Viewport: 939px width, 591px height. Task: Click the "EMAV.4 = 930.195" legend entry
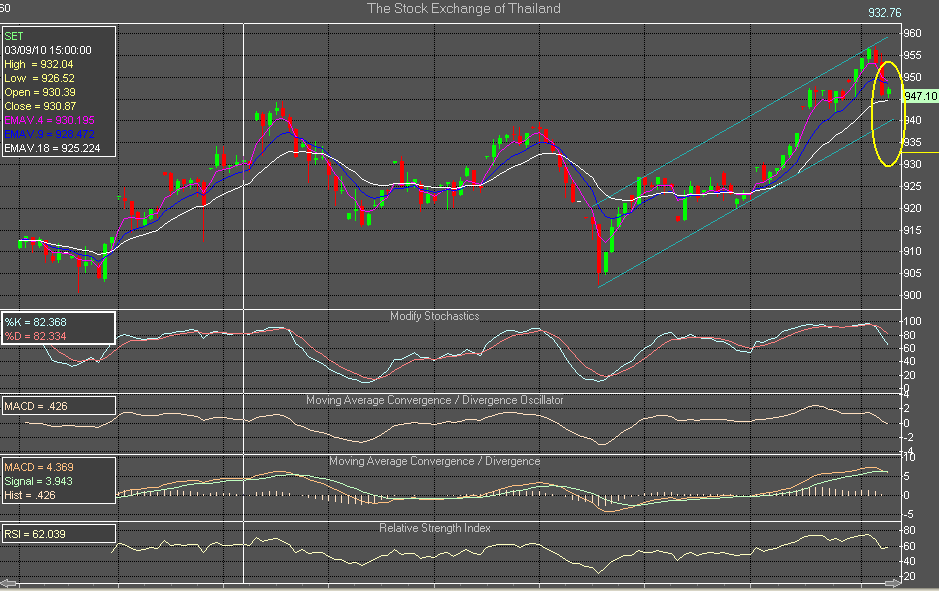tap(49, 120)
